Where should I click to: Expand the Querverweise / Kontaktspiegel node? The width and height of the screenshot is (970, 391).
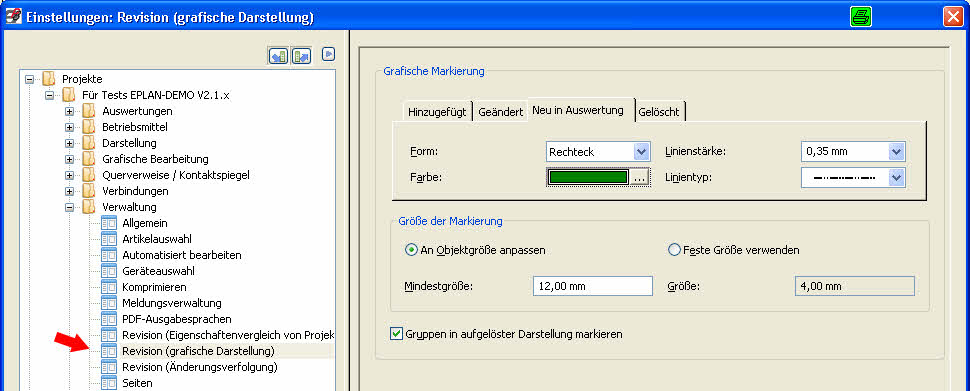(x=69, y=176)
